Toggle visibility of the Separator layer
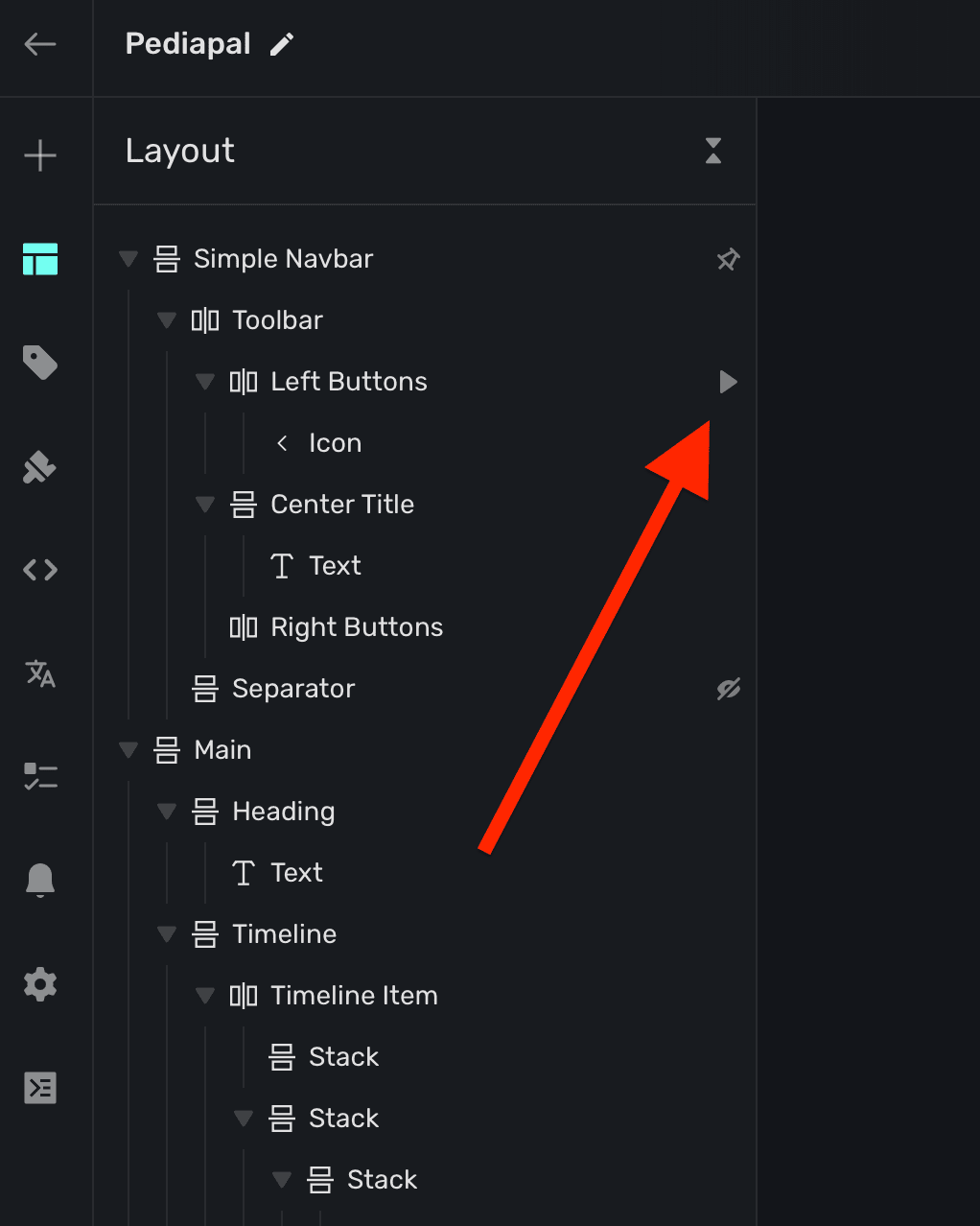The width and height of the screenshot is (980, 1226). coord(729,689)
